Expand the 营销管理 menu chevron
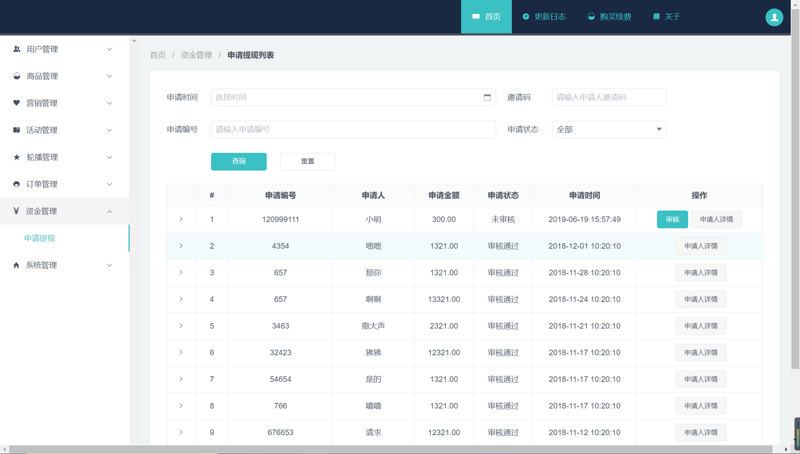800x454 pixels. [109, 103]
